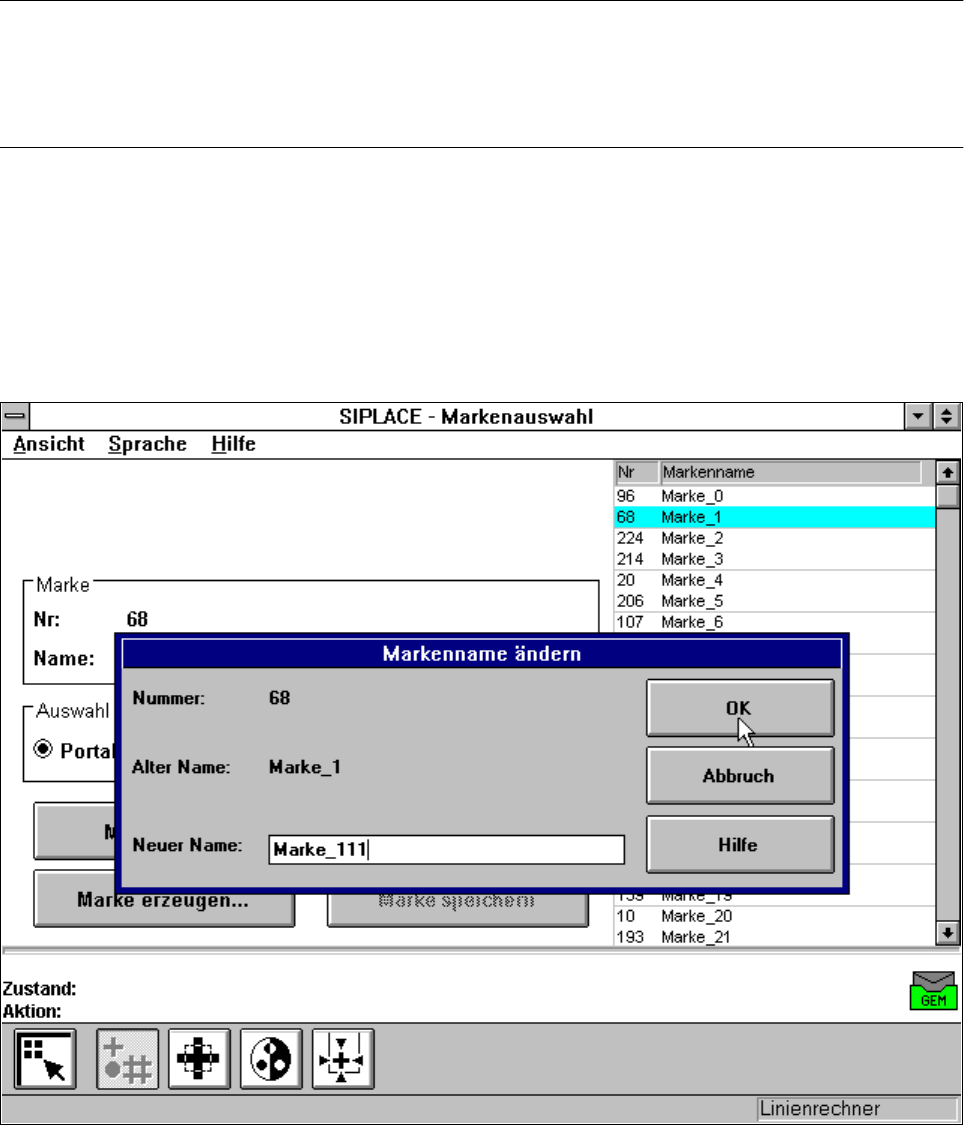Select the Marke_6 row
964x1125 pixels.
click(x=775, y=621)
